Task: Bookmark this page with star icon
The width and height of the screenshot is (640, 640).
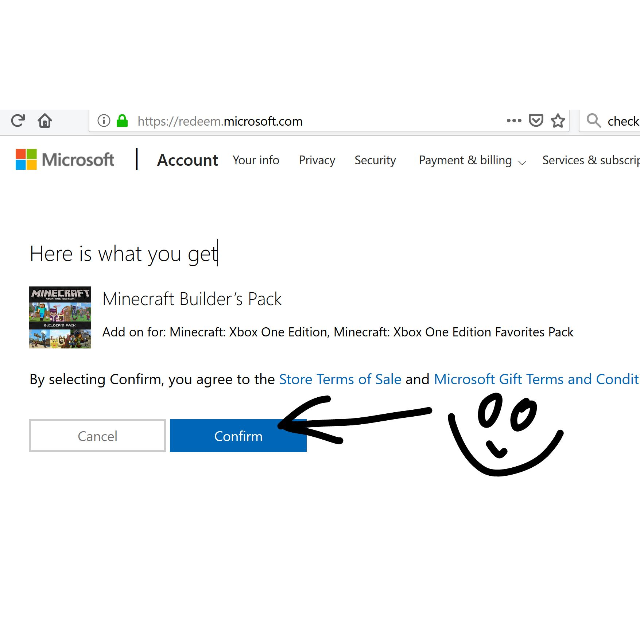Action: click(558, 121)
